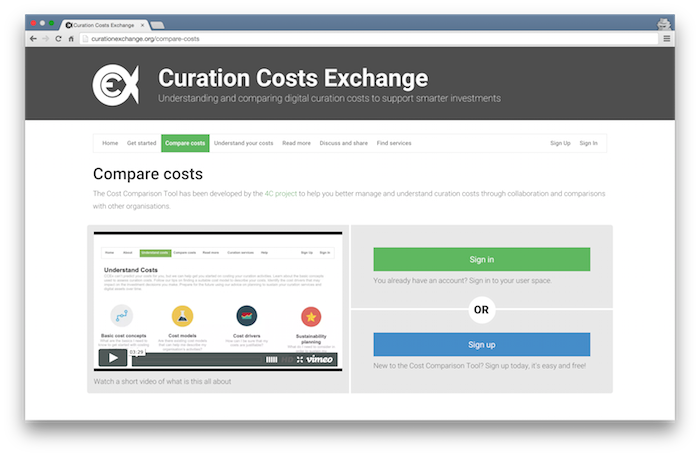Click the browser forward arrow

click(x=45, y=38)
